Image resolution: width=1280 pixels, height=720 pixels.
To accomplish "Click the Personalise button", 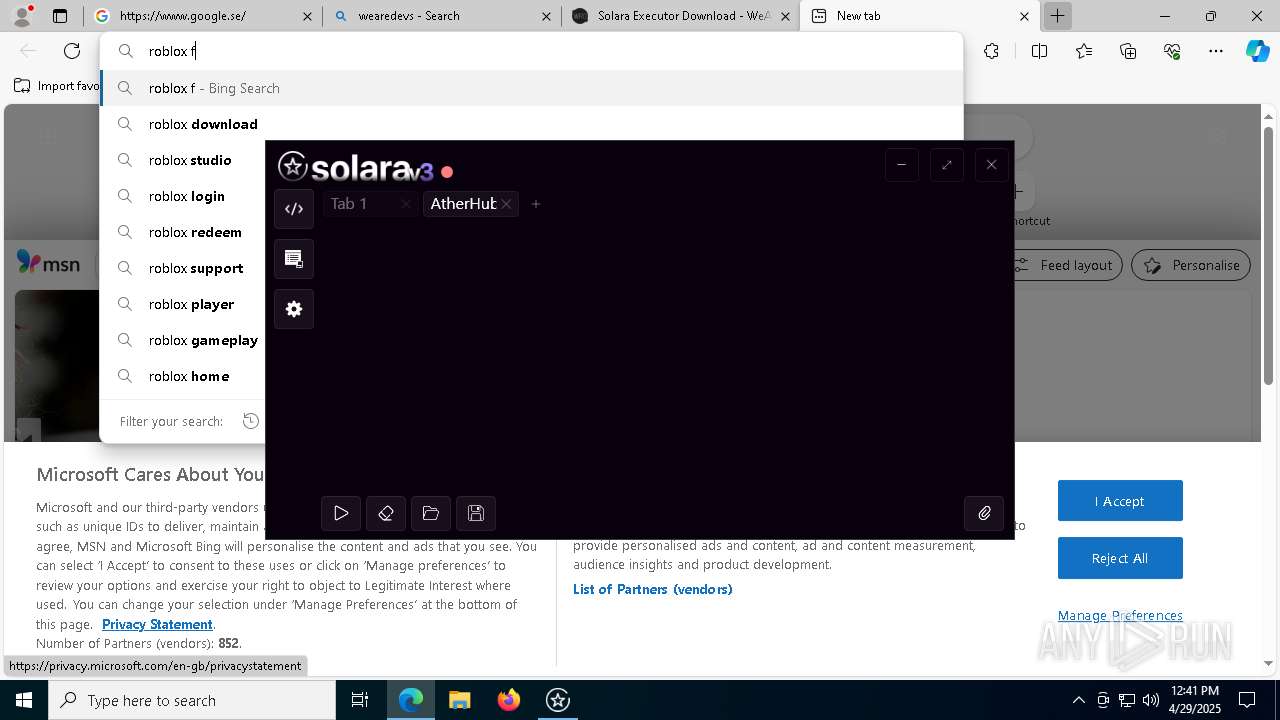I will 1190,265.
